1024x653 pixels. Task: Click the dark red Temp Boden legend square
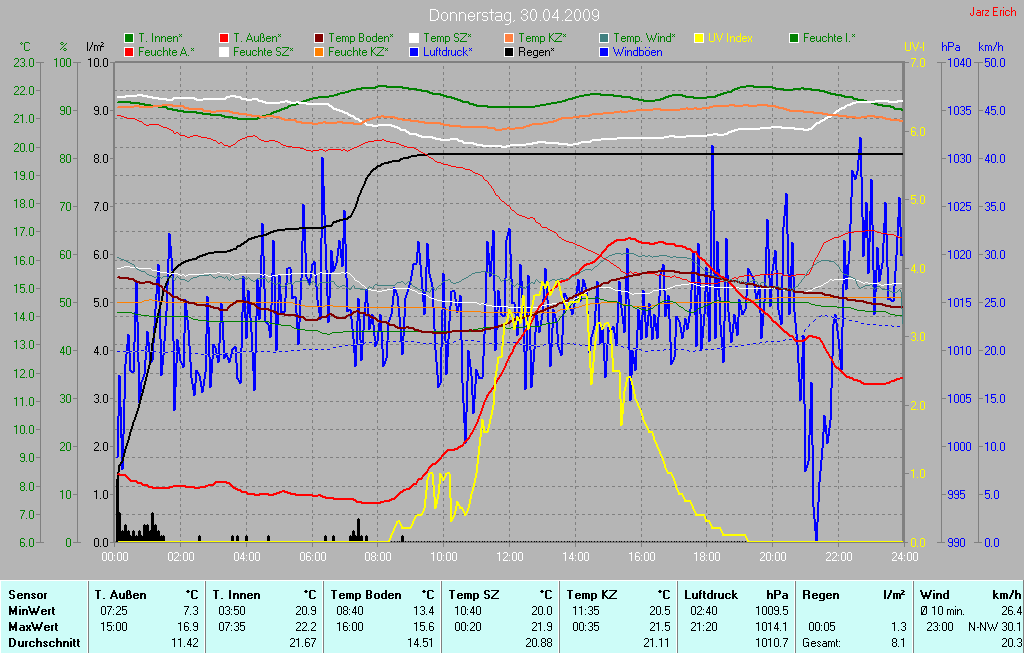coord(319,38)
